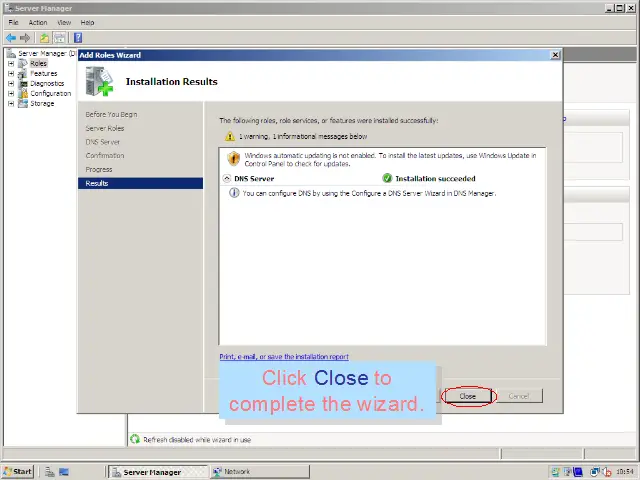Click the disabled Cancel button
Viewport: 640px width, 480px height.
click(x=519, y=396)
